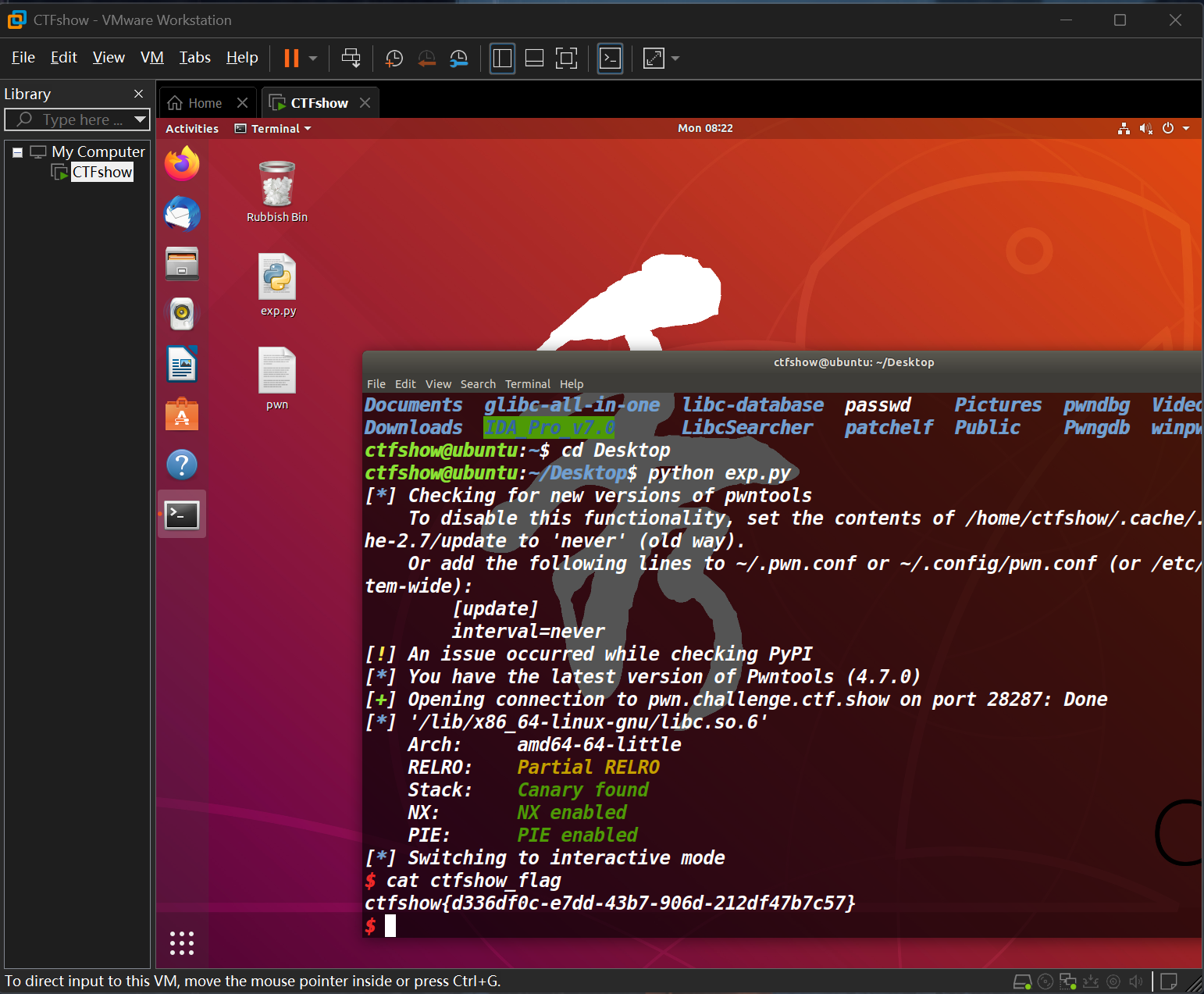Screen dimensions: 1204x994
Task: Click the Library search field
Action: coord(77,119)
